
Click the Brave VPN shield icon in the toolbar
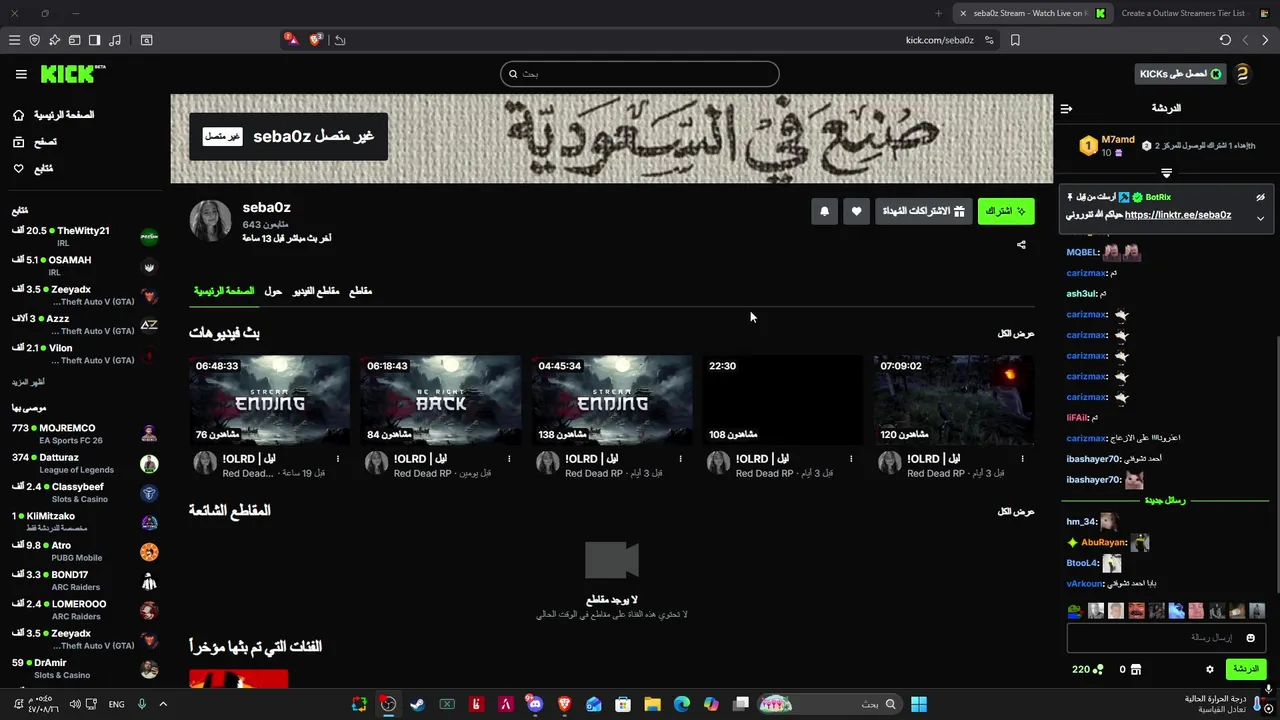(x=34, y=40)
